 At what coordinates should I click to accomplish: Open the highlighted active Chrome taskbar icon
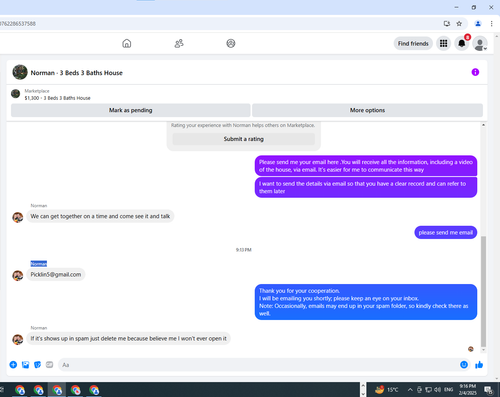point(57,390)
